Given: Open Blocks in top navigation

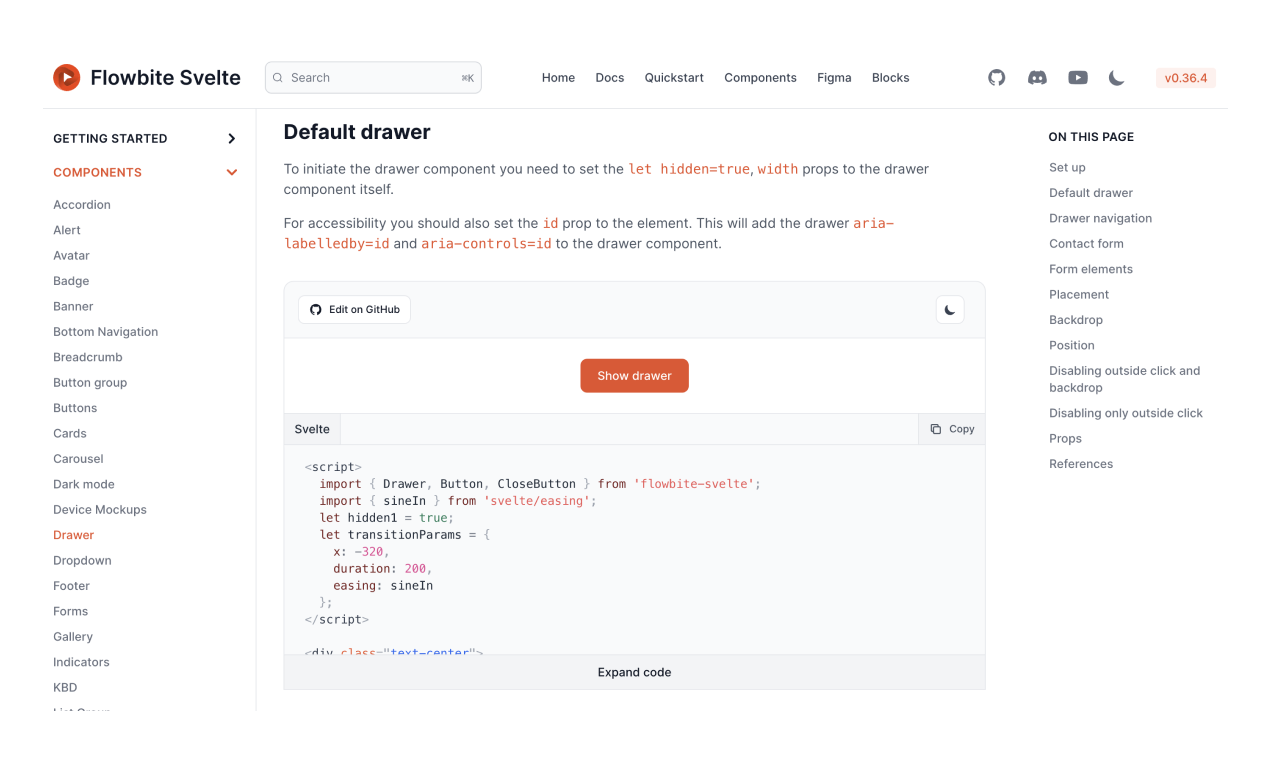Looking at the screenshot, I should point(891,77).
